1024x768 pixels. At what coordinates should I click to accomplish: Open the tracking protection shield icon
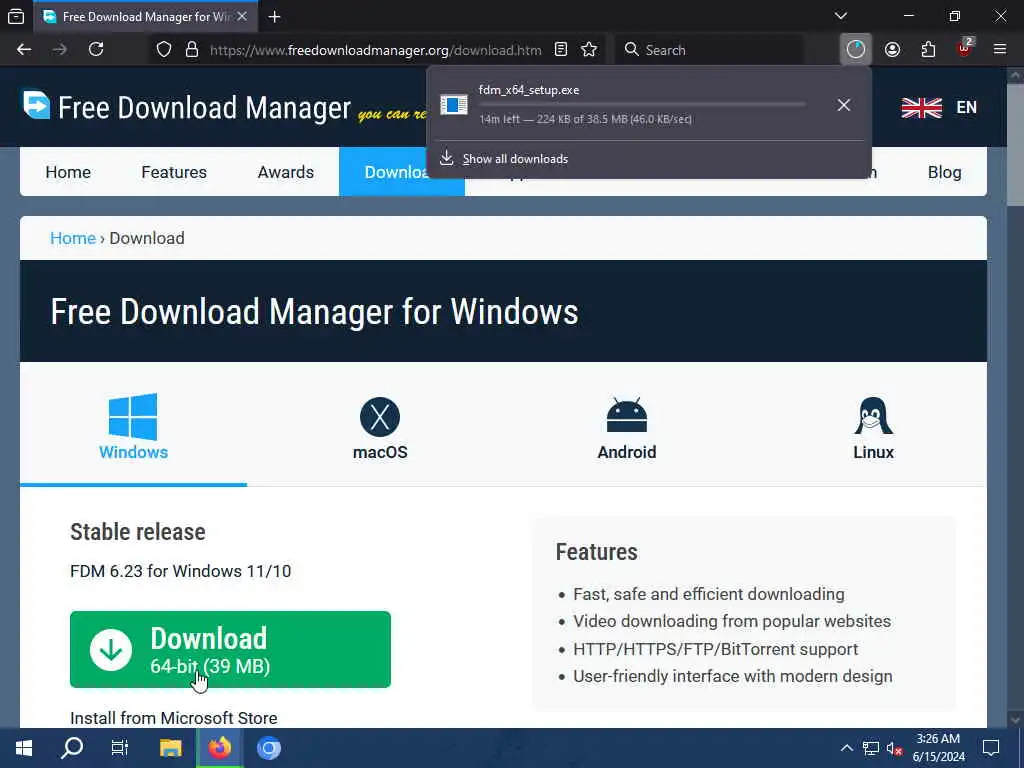[164, 50]
